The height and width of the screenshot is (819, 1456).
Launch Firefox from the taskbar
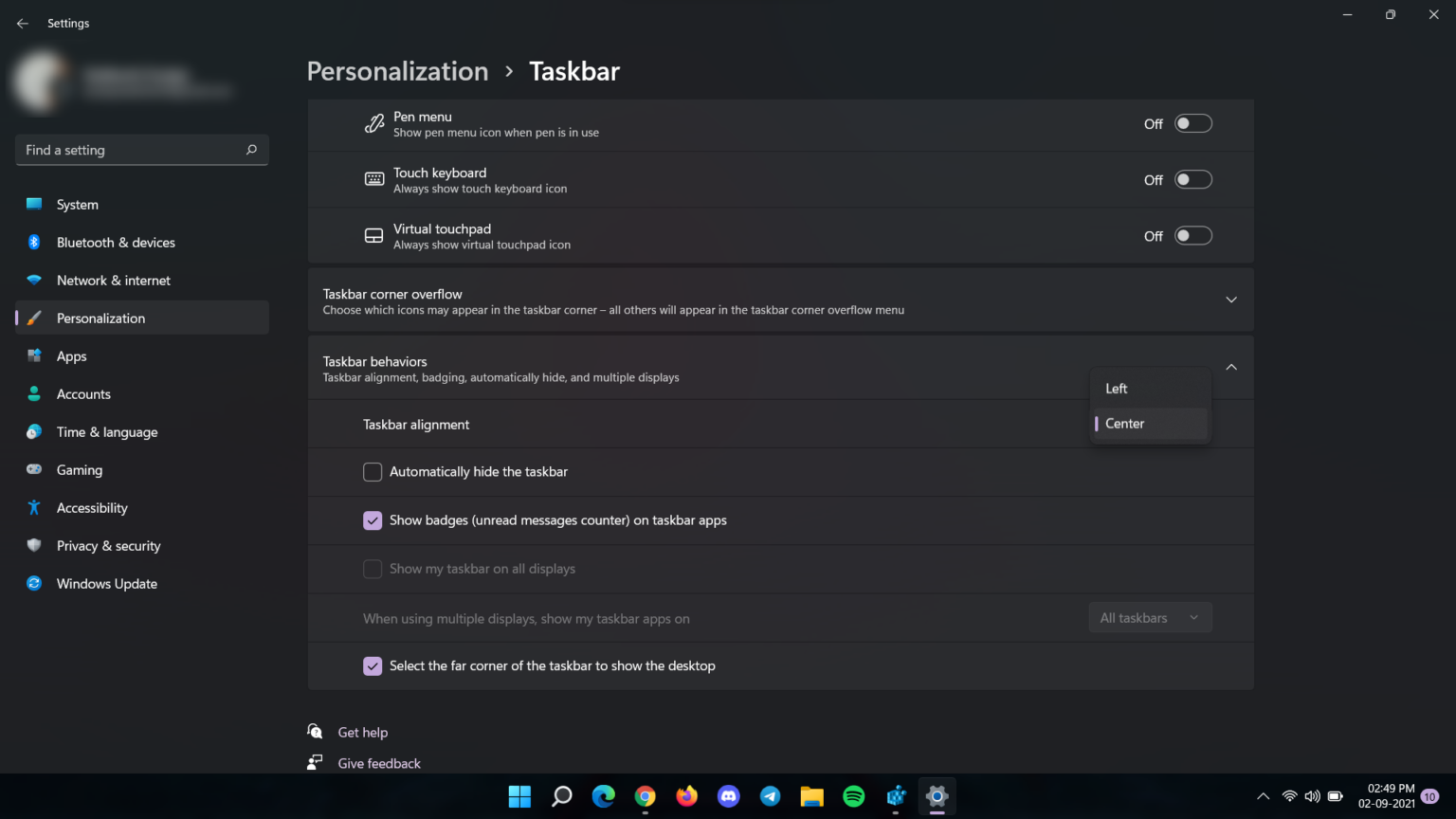686,796
